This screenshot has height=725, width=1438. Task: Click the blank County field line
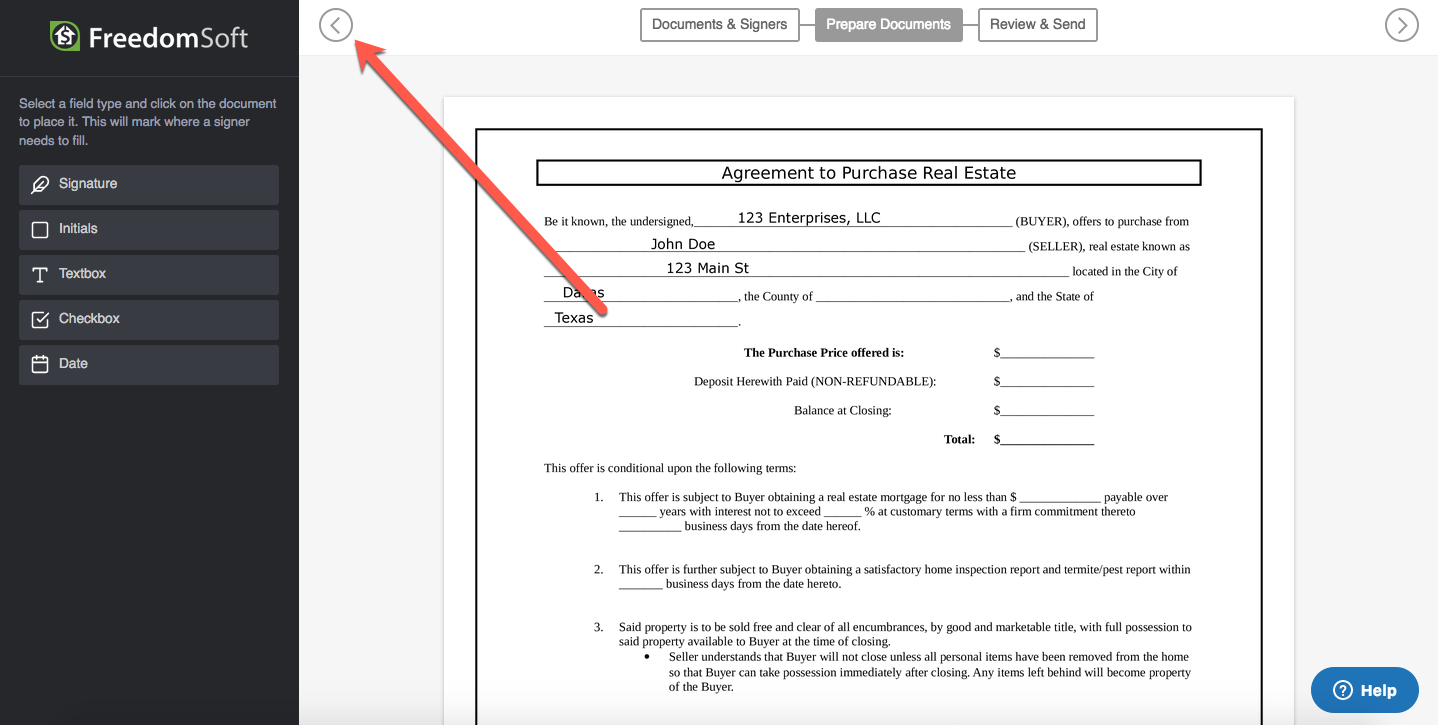click(x=914, y=297)
